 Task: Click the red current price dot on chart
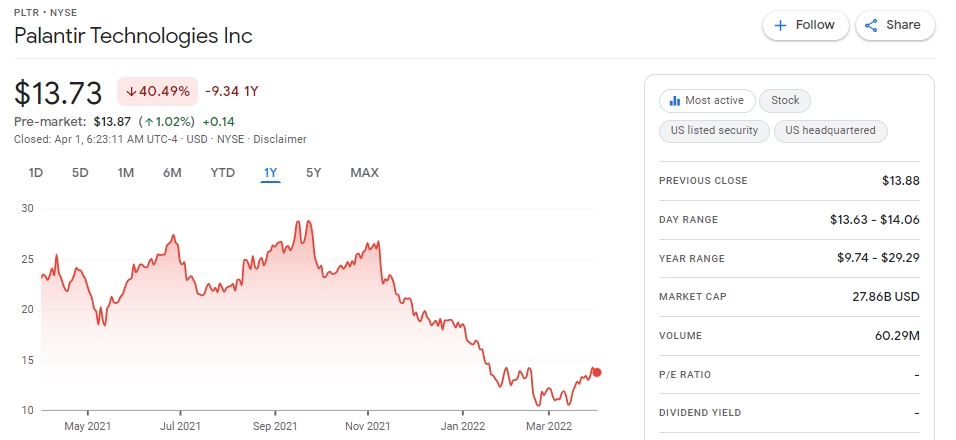click(597, 372)
